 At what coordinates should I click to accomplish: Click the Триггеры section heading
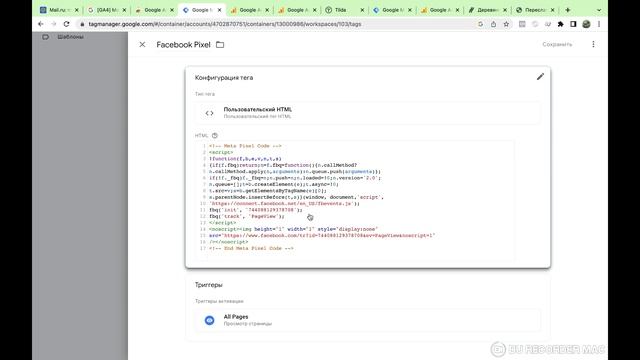(x=209, y=284)
